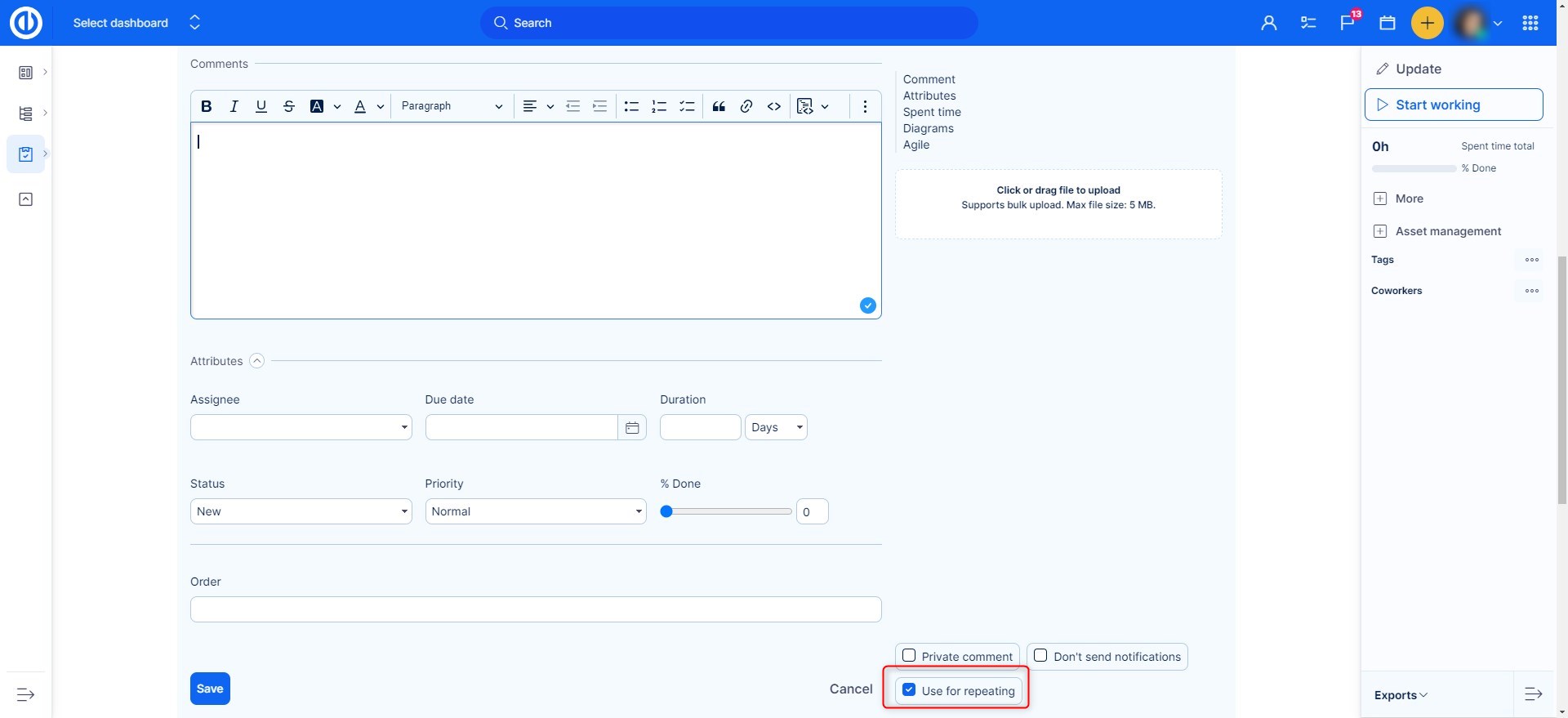The height and width of the screenshot is (718, 1568).
Task: Open the apps grid menu
Action: point(1530,23)
